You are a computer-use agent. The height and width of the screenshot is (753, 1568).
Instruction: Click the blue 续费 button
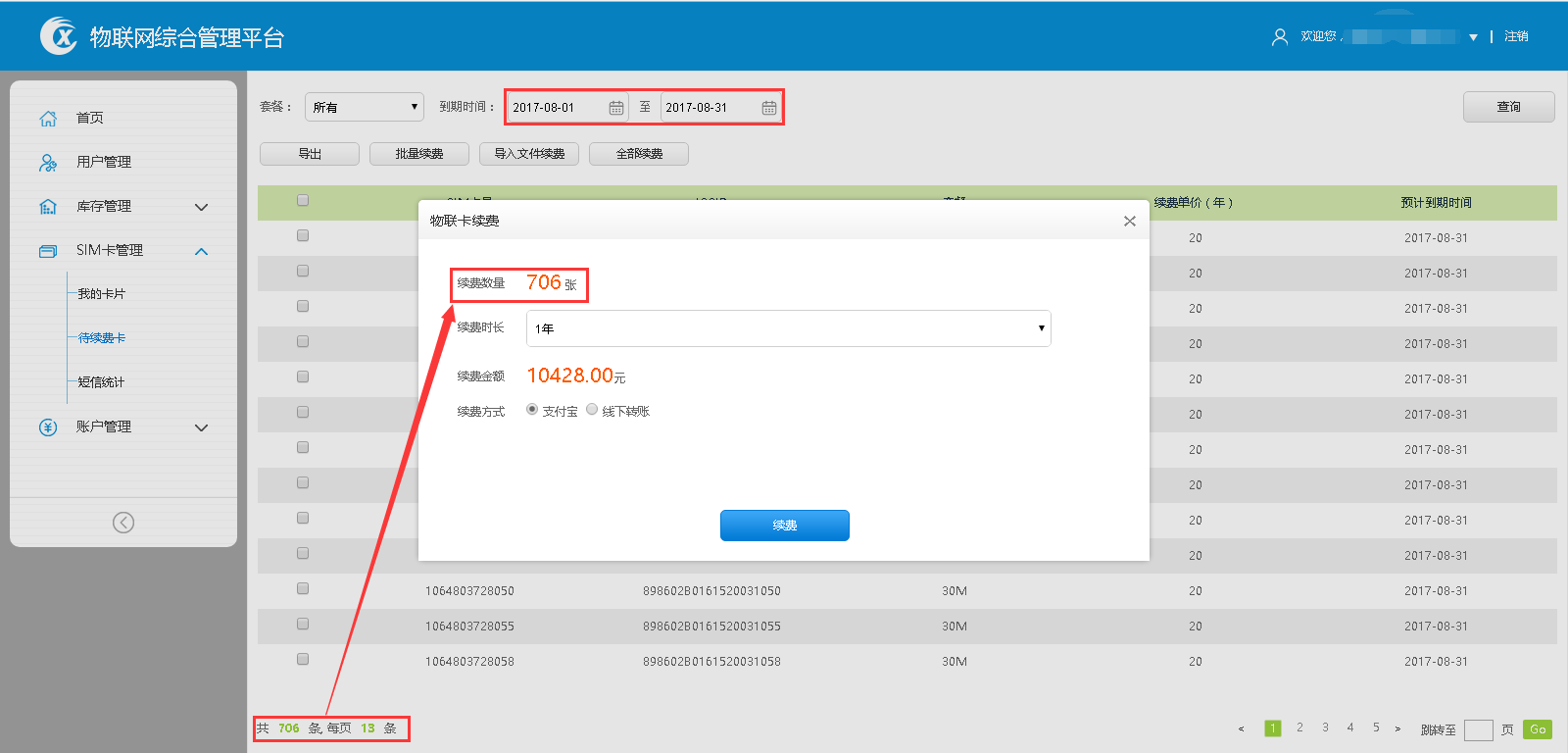pyautogui.click(x=784, y=526)
